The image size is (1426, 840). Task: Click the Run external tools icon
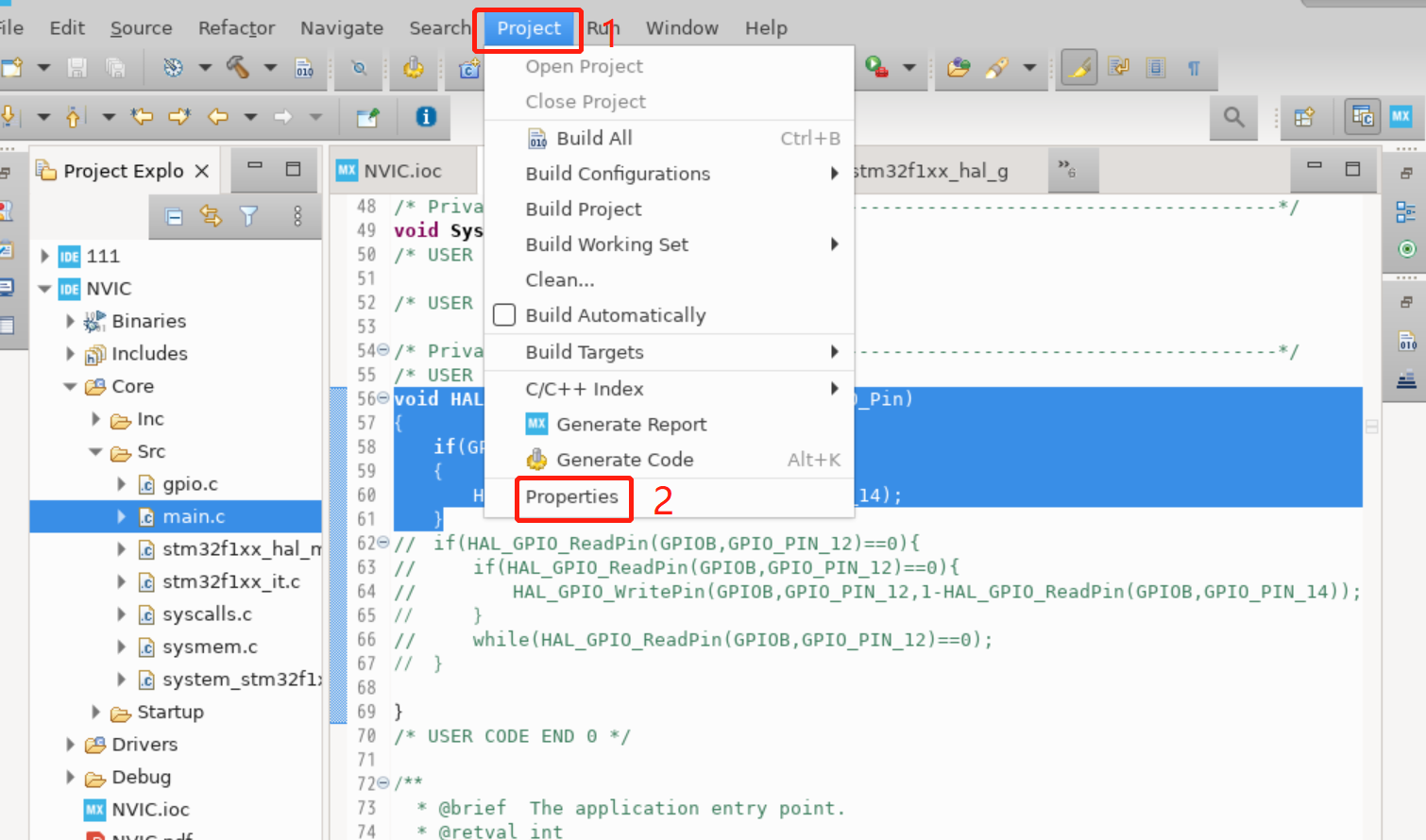876,68
